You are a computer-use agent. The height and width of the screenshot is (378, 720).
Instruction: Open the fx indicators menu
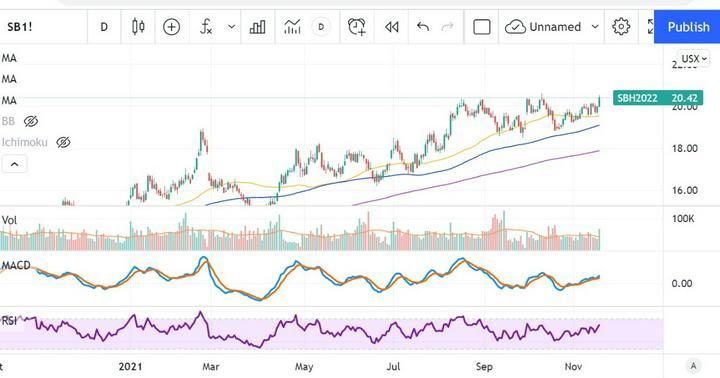point(206,27)
